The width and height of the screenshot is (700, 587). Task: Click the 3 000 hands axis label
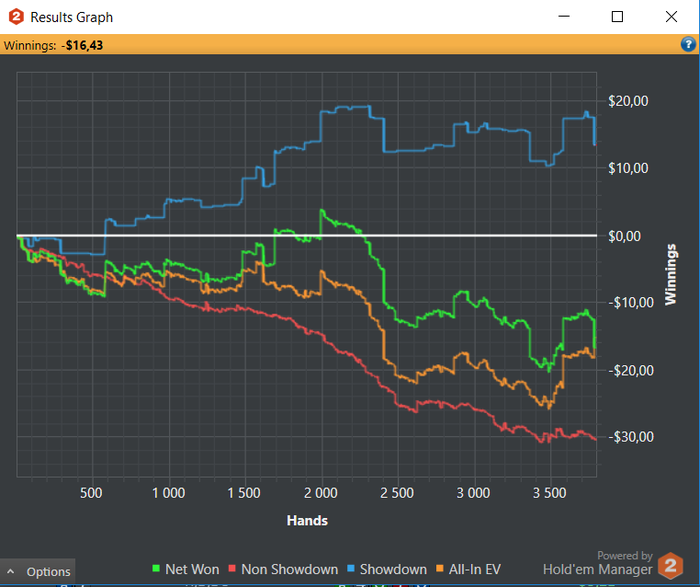point(473,493)
